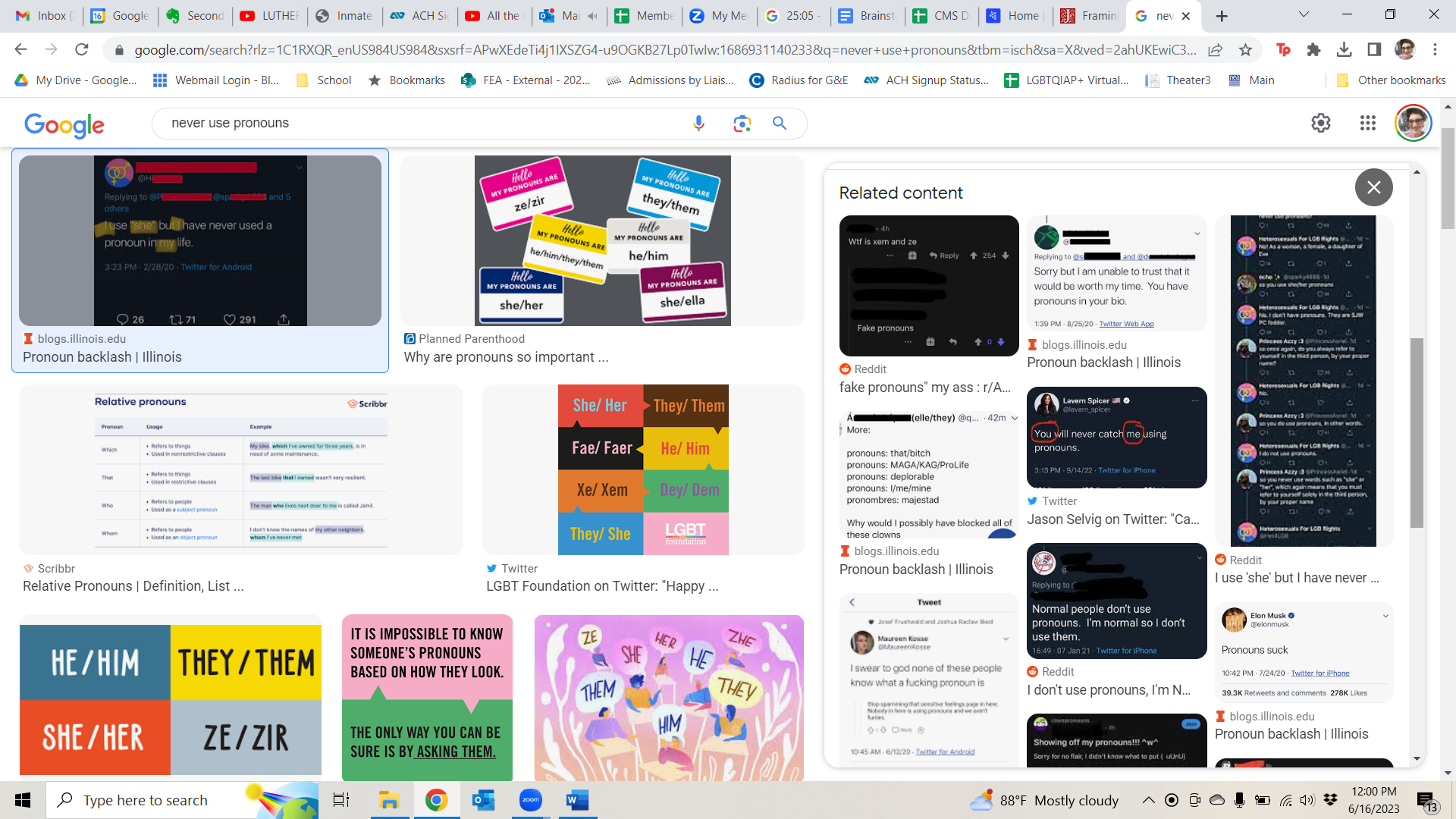1456x819 pixels.
Task: Expand the tab search dropdown
Action: click(1304, 14)
